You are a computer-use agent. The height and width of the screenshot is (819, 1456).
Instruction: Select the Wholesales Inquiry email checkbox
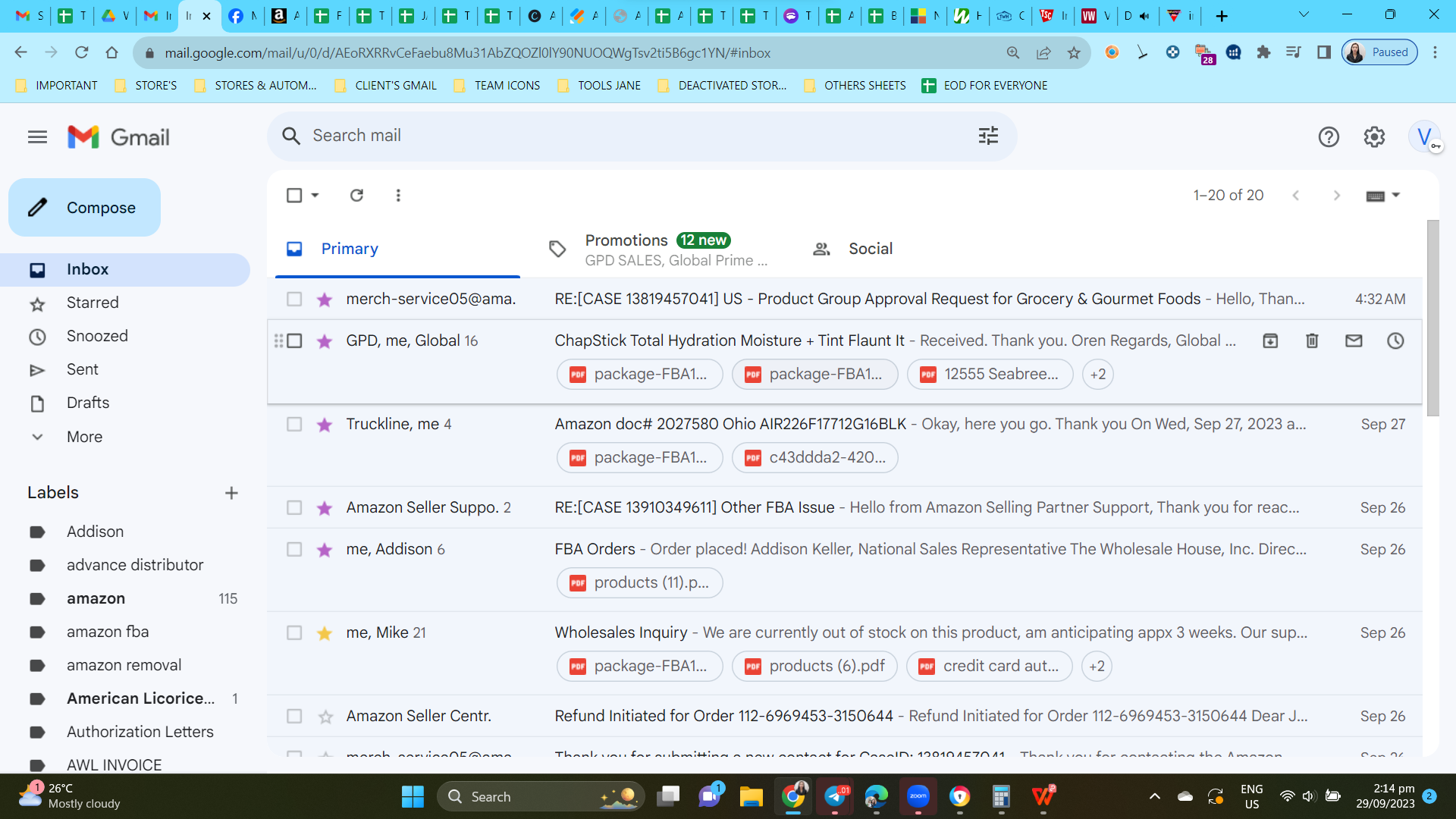point(294,633)
